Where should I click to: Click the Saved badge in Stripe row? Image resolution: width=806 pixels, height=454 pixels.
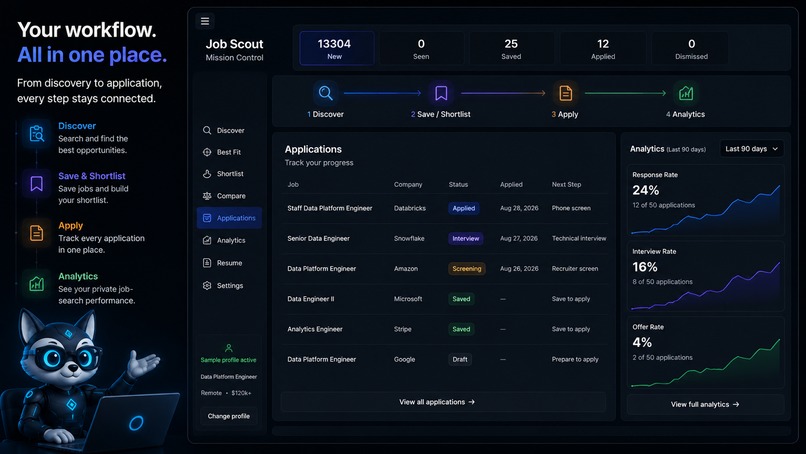(461, 329)
